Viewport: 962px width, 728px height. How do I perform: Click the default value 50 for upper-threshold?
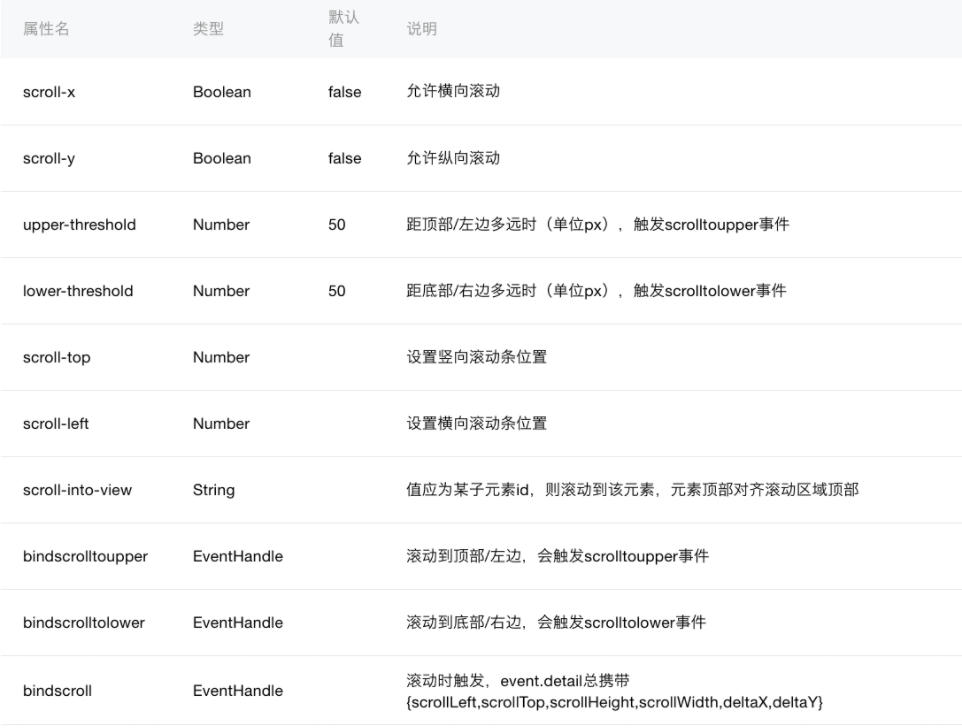337,225
